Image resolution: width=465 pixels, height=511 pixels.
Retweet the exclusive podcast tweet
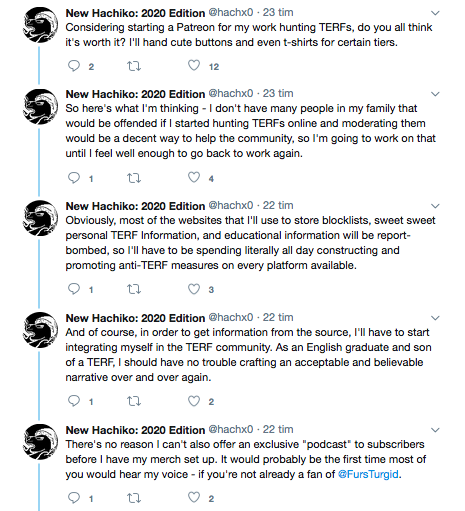pyautogui.click(x=134, y=498)
